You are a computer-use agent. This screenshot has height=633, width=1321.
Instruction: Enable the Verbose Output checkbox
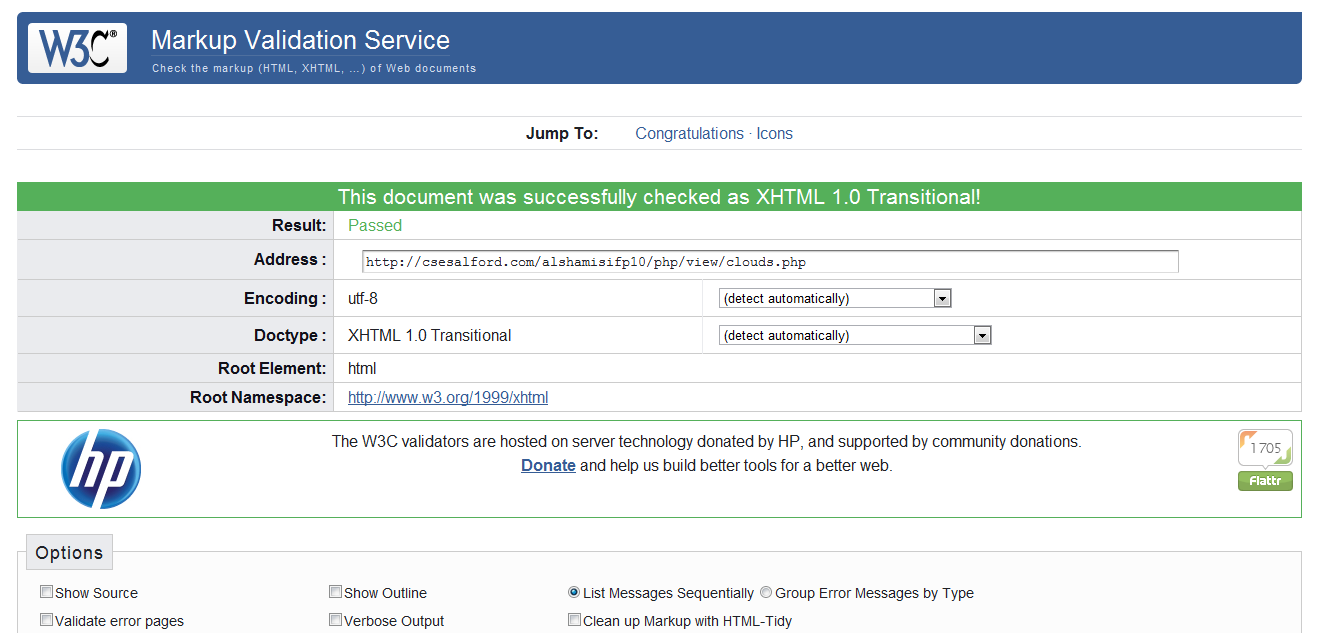coord(335,620)
